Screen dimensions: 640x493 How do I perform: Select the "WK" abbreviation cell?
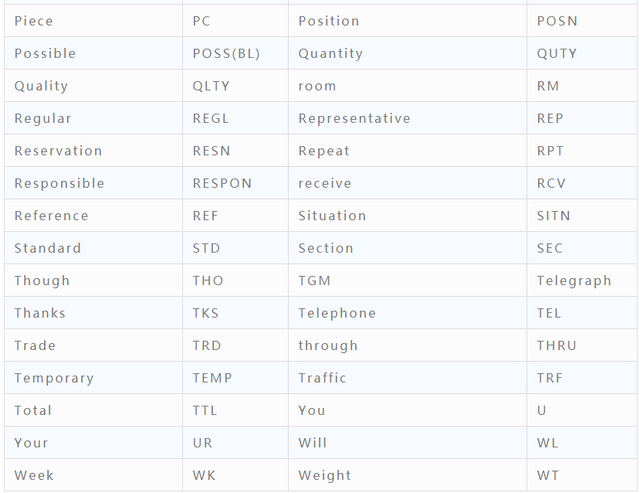pos(204,476)
